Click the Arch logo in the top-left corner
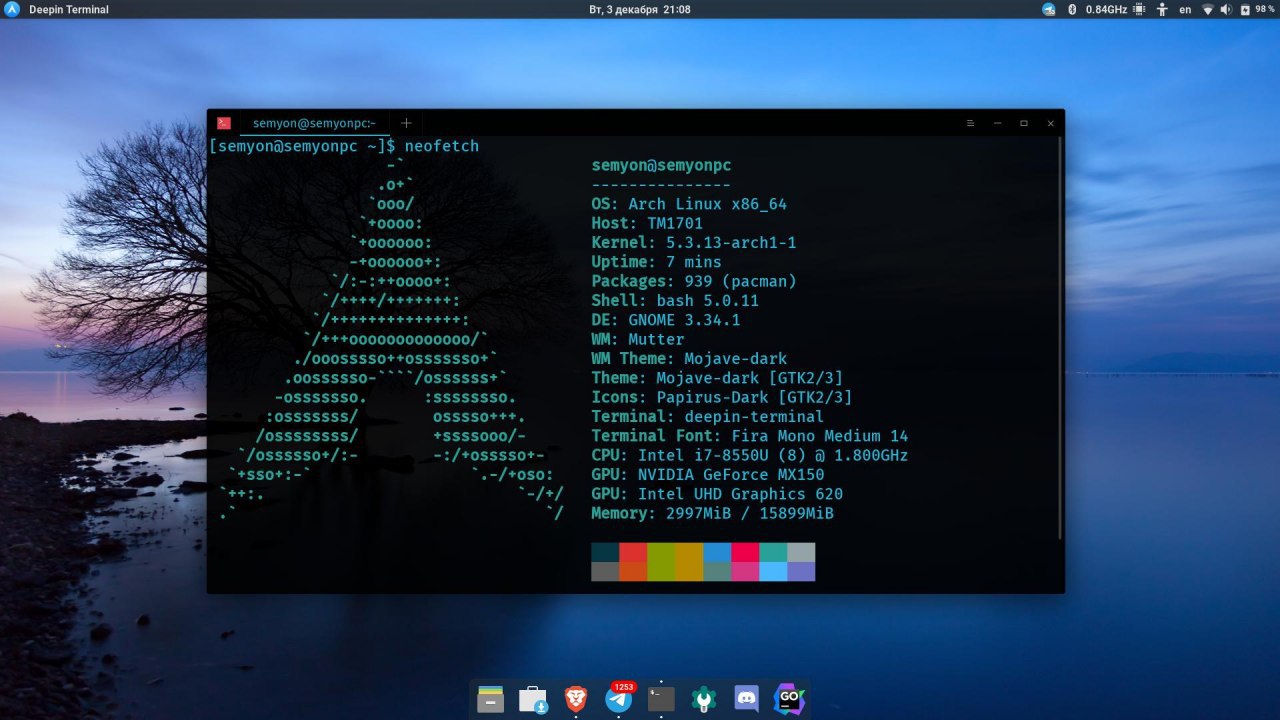Screen dimensions: 1280x720 tap(12, 9)
